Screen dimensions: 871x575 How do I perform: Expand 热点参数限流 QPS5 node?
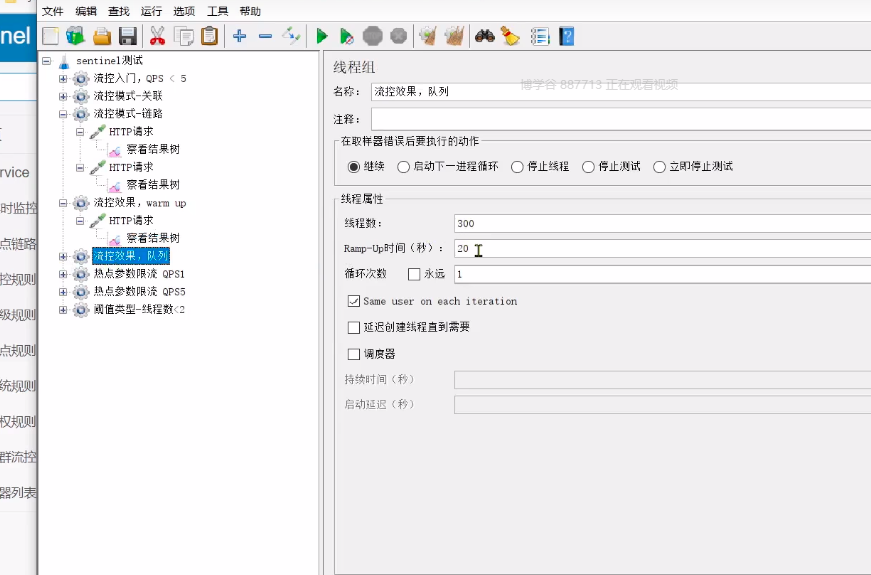pos(63,292)
